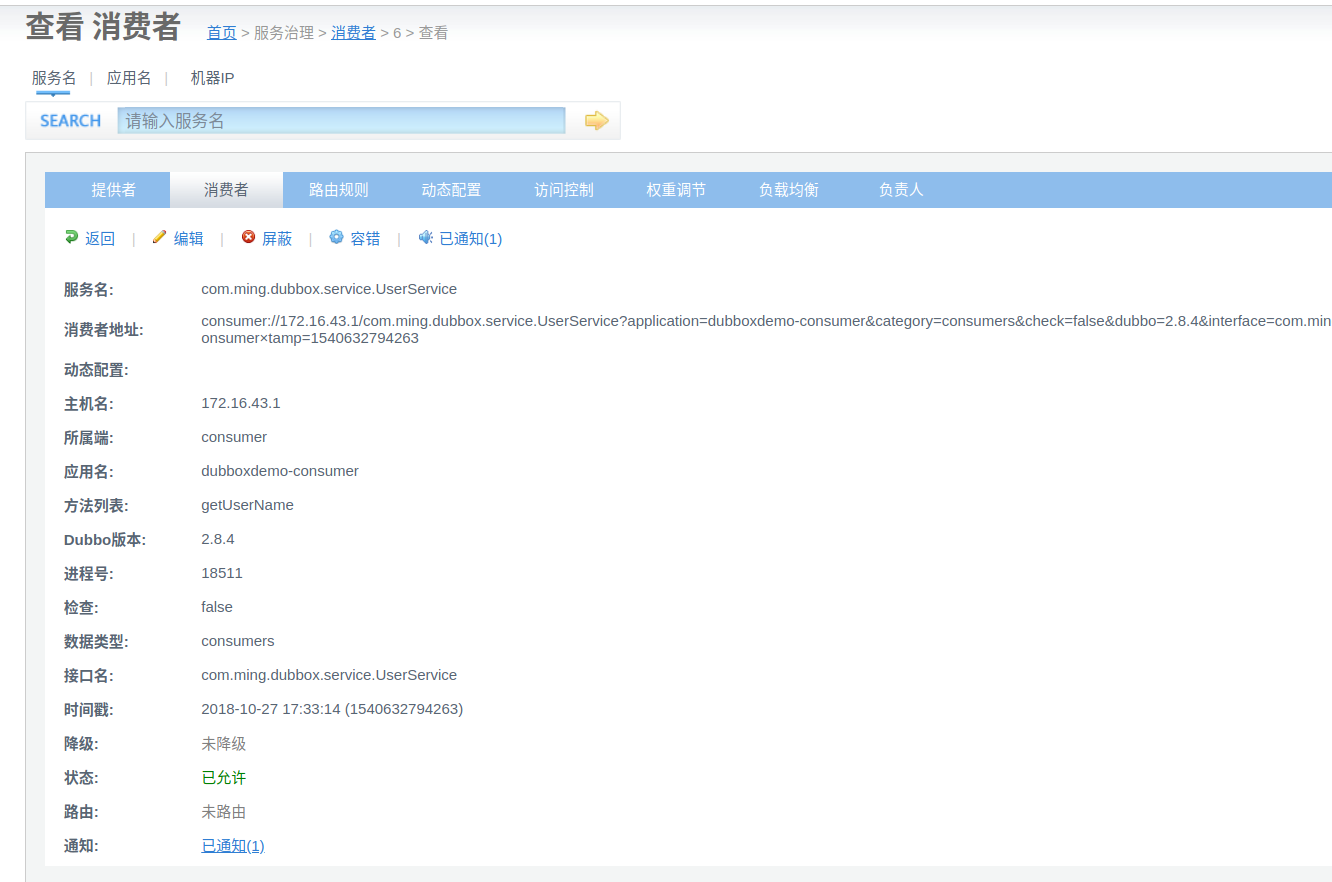Click inside the 请输入服务名 search box
Image resolution: width=1332 pixels, height=882 pixels.
[340, 119]
